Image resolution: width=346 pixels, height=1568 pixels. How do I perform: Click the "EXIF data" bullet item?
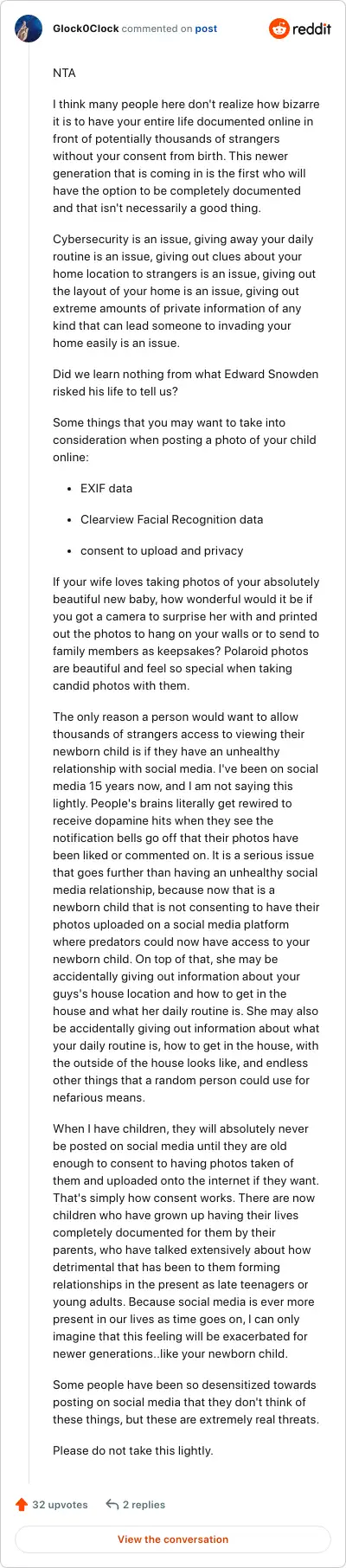pyautogui.click(x=106, y=488)
